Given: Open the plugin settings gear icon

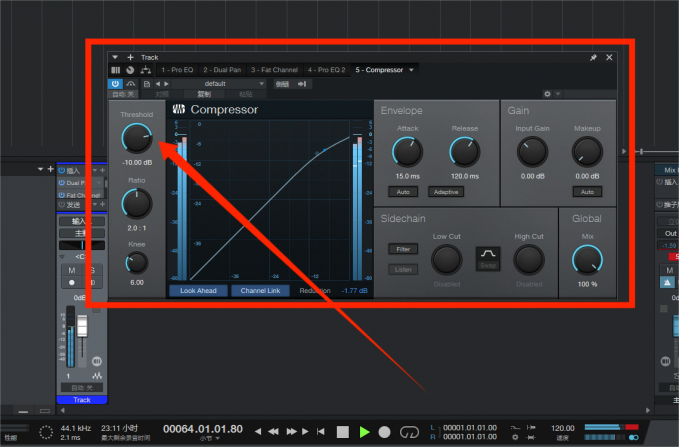Looking at the screenshot, I should coord(547,94).
